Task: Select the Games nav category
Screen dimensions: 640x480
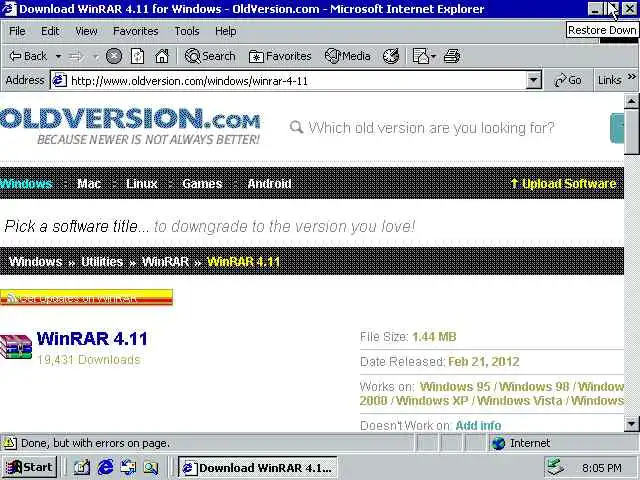Action: [202, 184]
